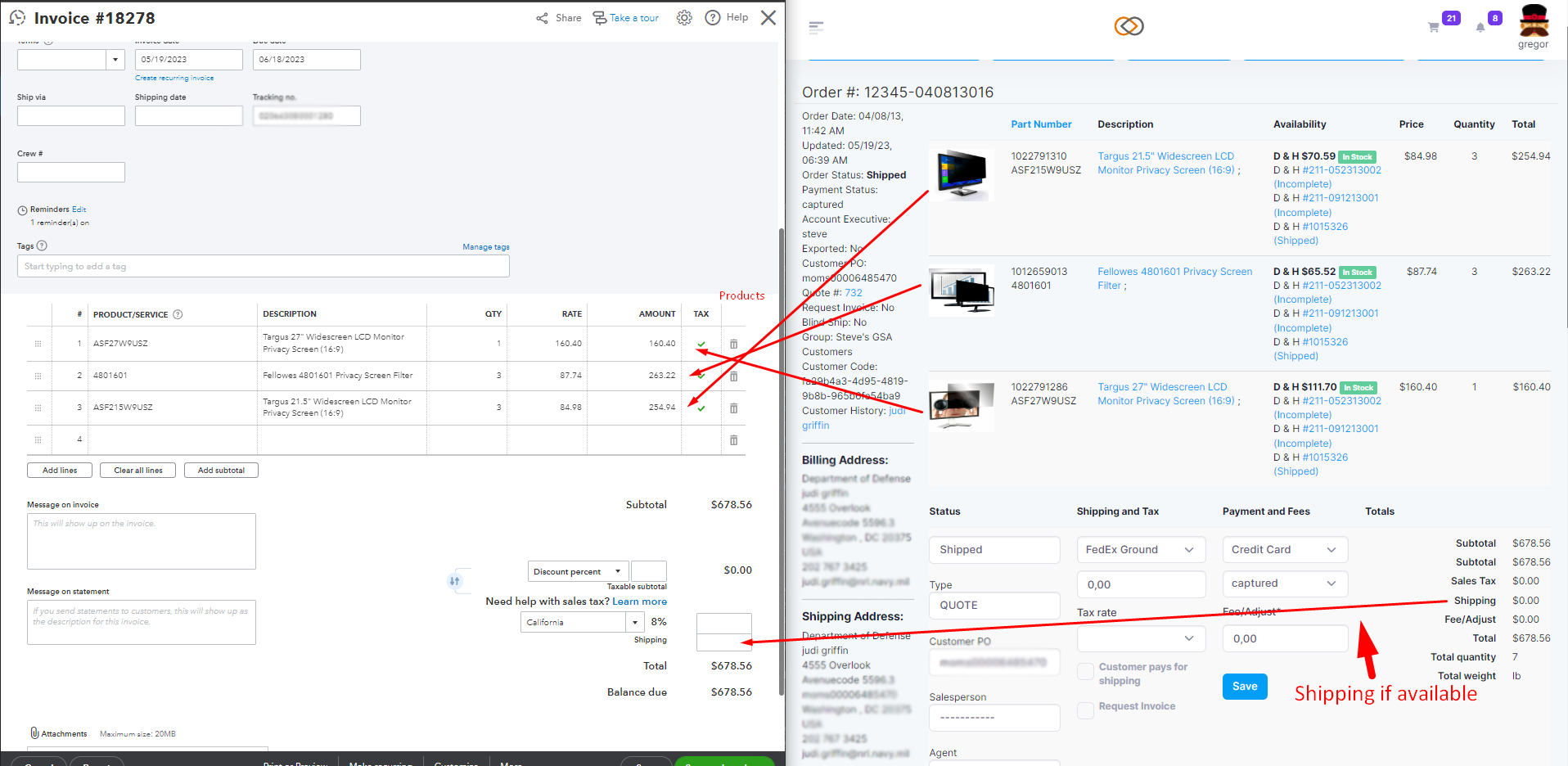The height and width of the screenshot is (766, 1568).
Task: Open the Help question mark icon
Action: 713,18
